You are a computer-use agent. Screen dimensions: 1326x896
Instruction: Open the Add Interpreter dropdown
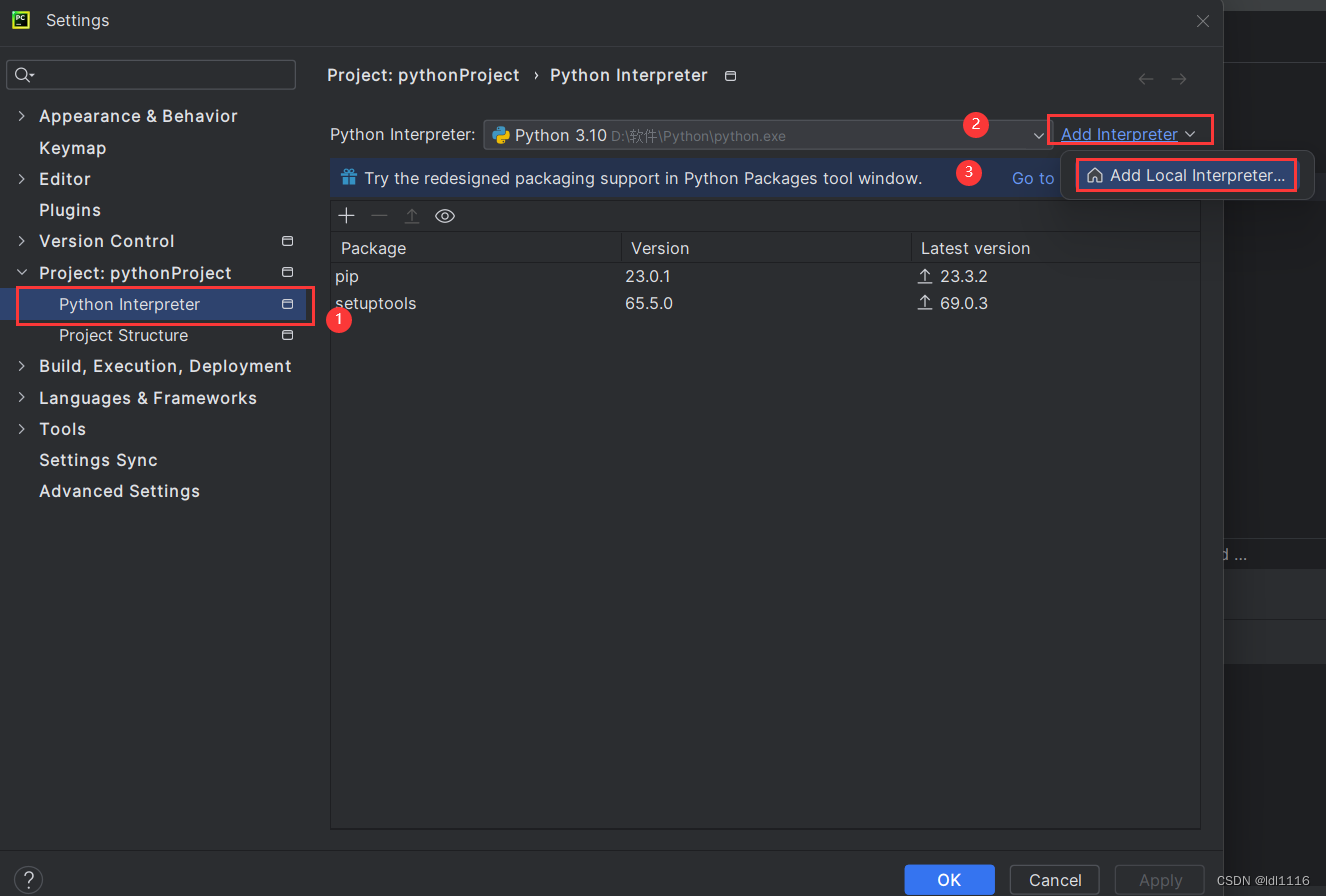[x=1128, y=134]
